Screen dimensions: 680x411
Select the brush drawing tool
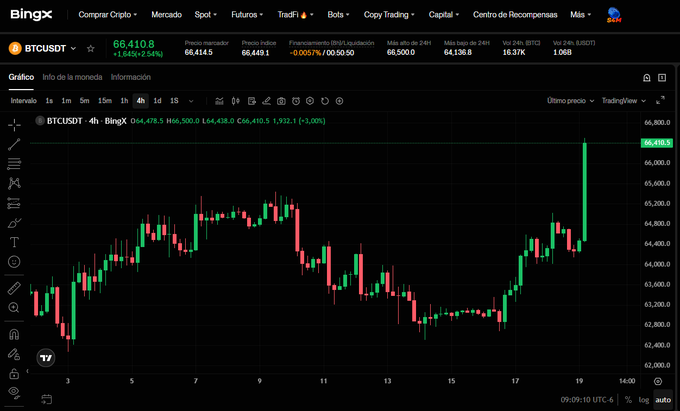[x=14, y=223]
